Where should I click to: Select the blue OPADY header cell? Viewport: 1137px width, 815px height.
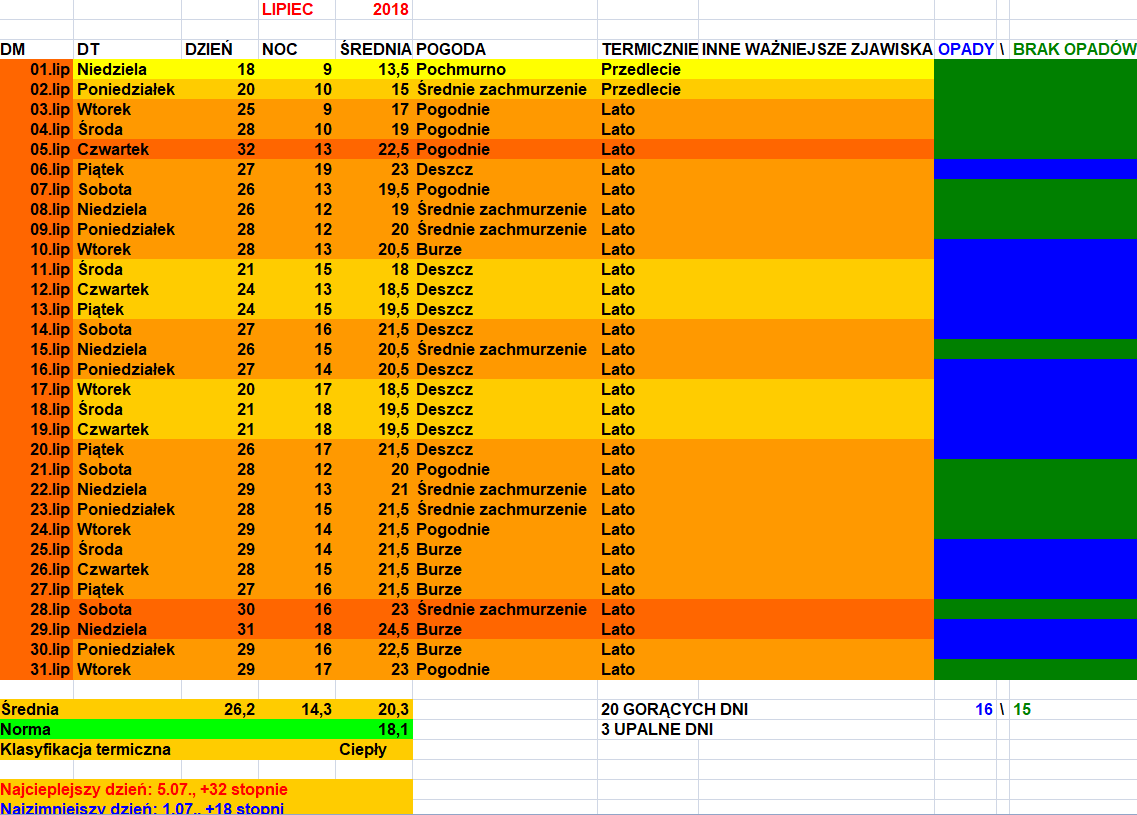coord(965,49)
